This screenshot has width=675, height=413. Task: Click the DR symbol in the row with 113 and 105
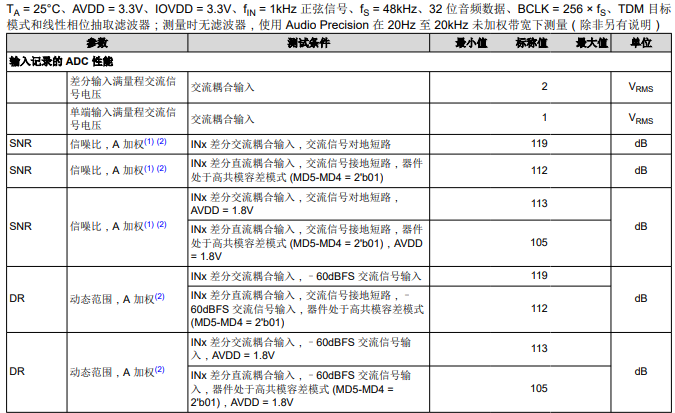point(17,371)
